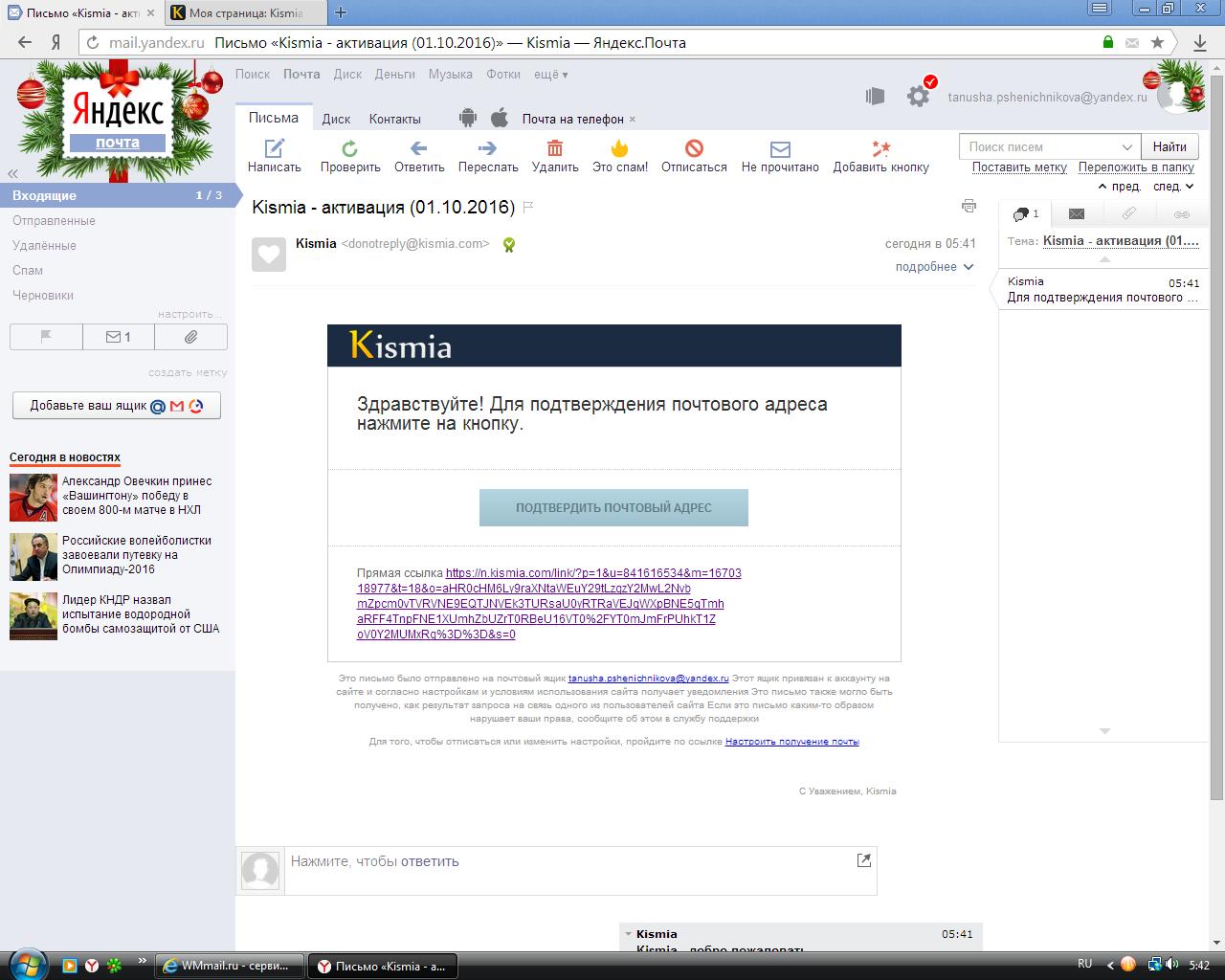Open the Овечкин news headline
Viewport: 1225px width, 980px height.
[x=137, y=496]
